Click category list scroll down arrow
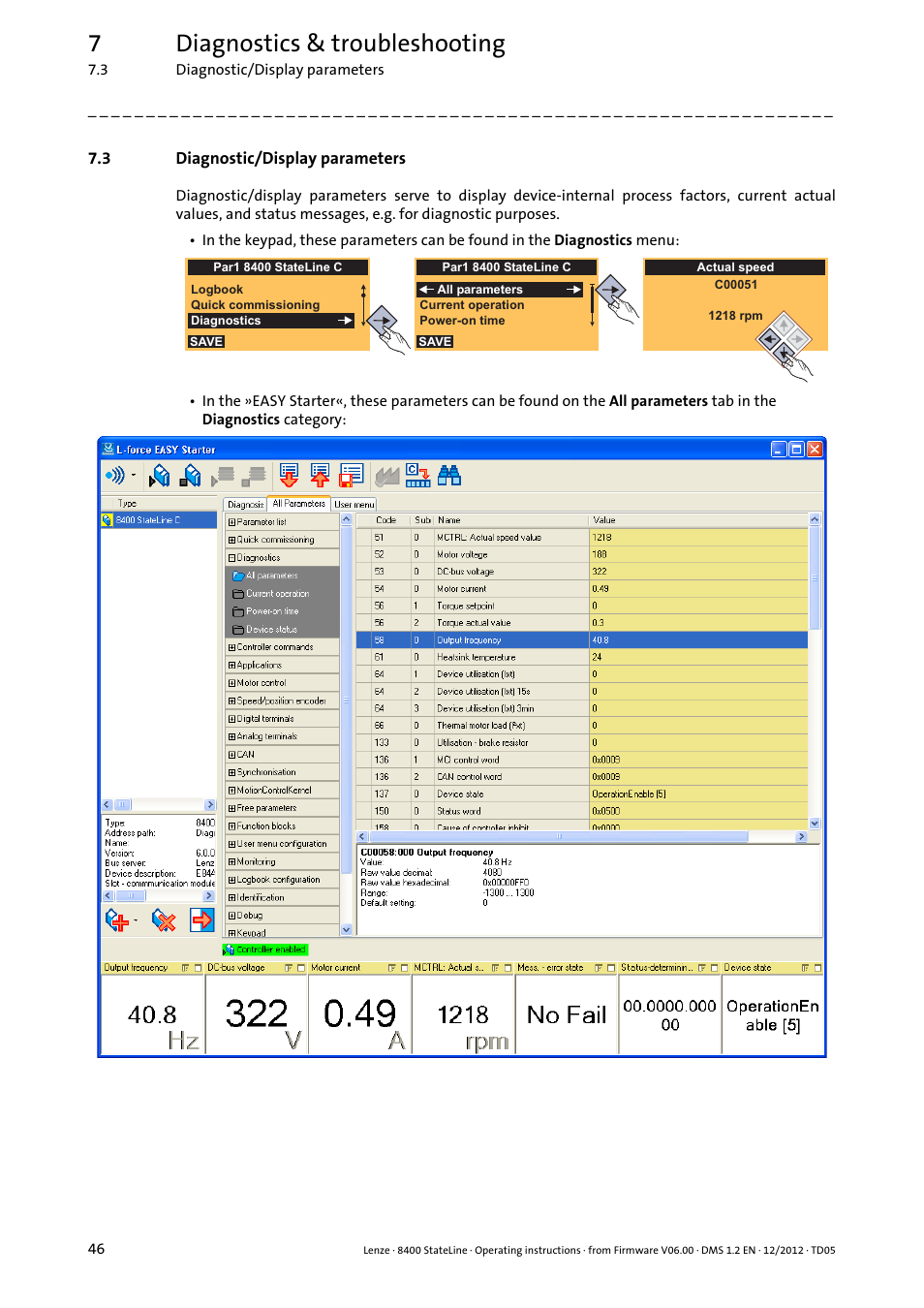924x1308 pixels. click(x=347, y=929)
